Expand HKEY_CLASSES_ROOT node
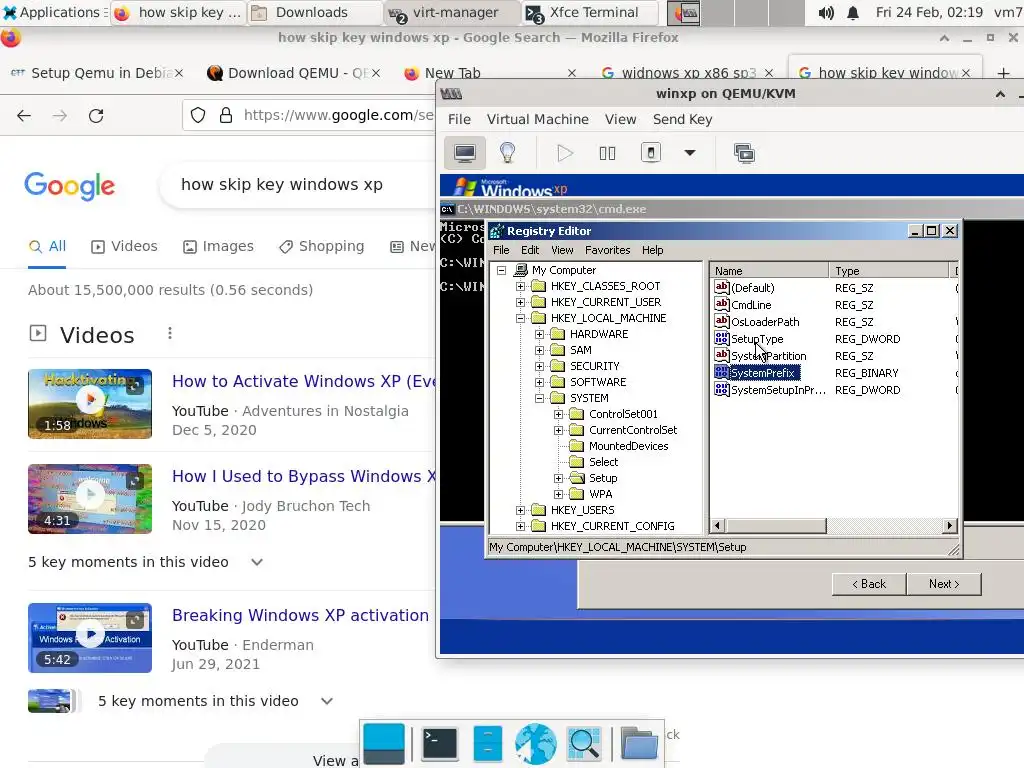 (x=520, y=286)
